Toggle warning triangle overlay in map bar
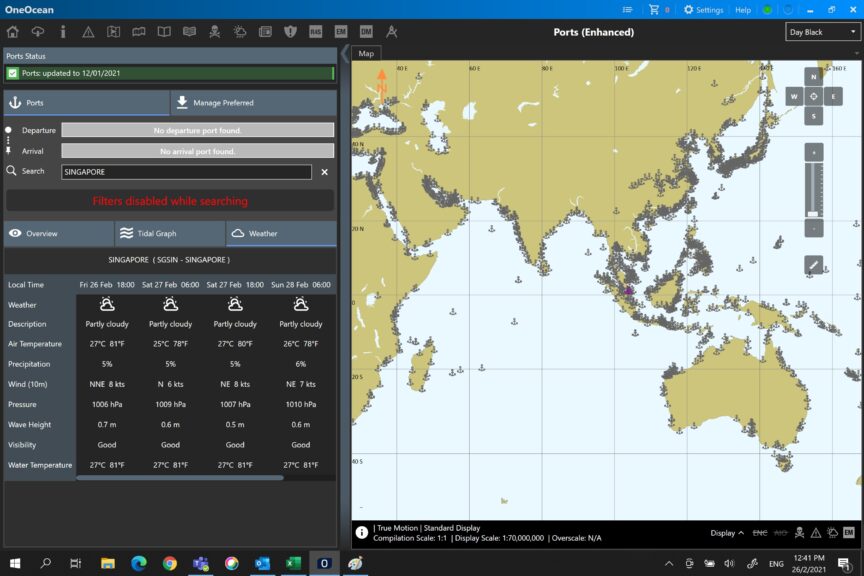This screenshot has width=864, height=576. [816, 533]
